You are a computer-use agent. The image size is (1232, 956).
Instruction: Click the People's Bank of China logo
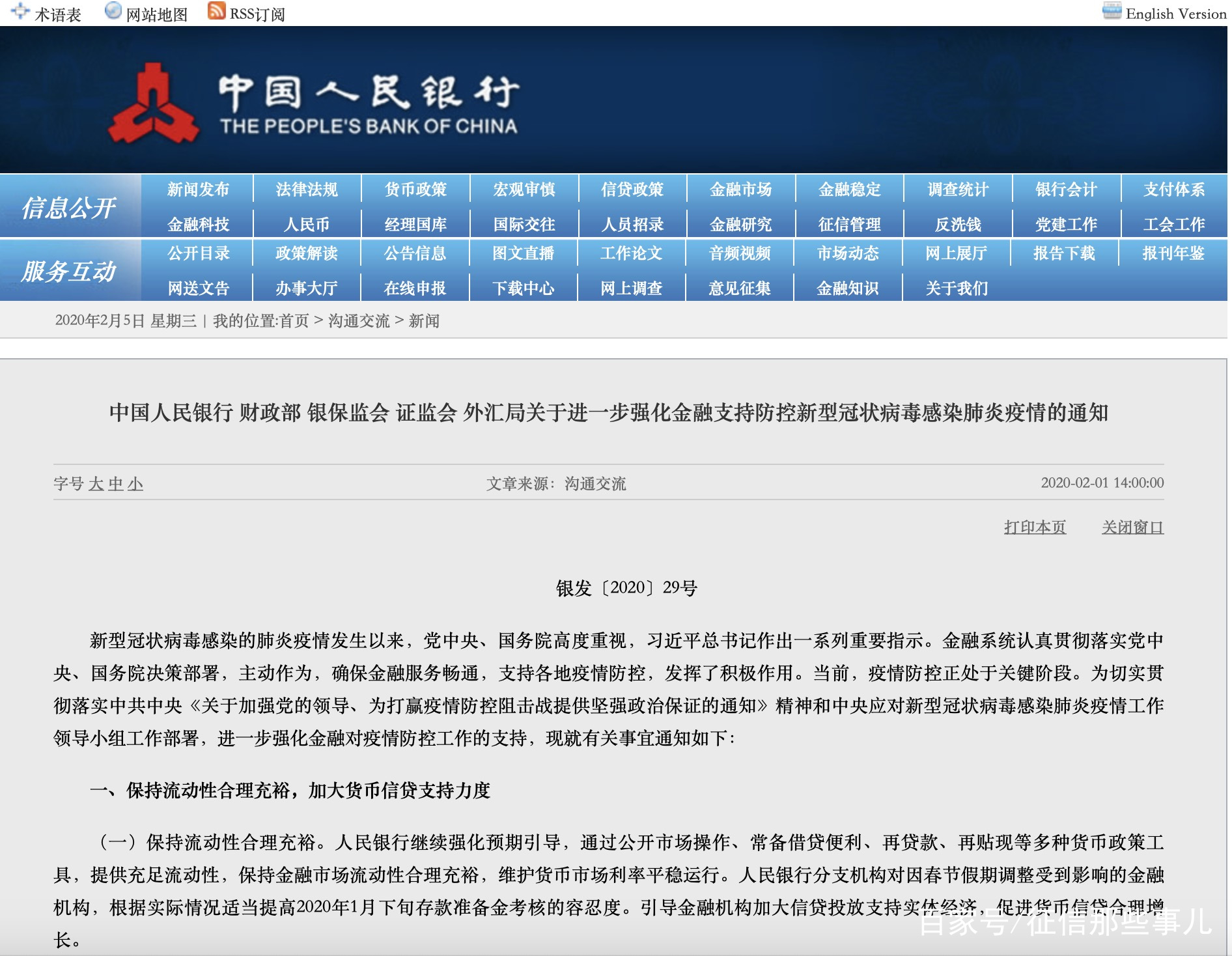(x=154, y=104)
